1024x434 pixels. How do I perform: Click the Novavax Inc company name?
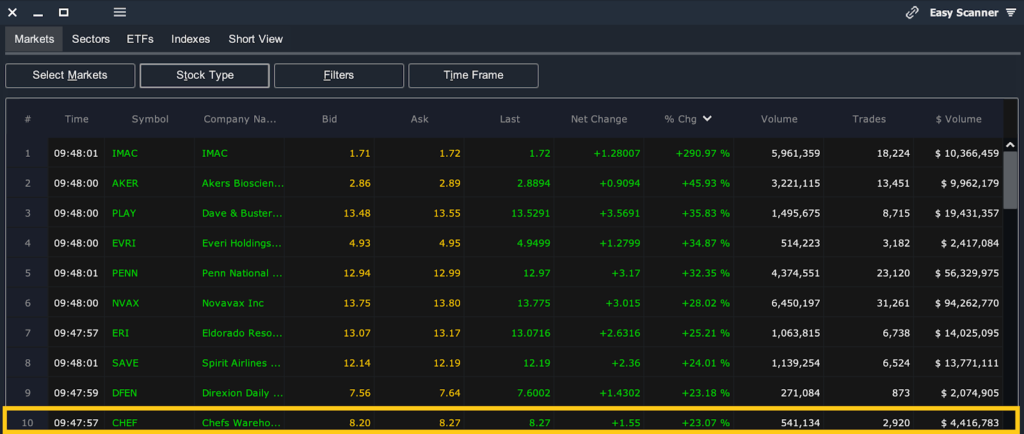coord(233,303)
